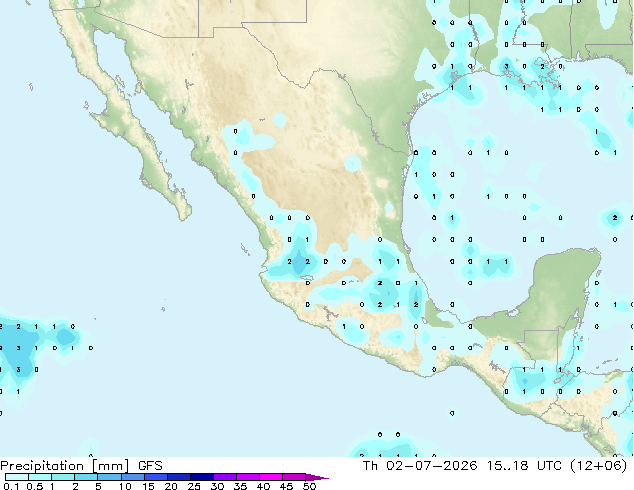Click the 'Precipitation' title word
634x490 pixels.
pos(42,466)
